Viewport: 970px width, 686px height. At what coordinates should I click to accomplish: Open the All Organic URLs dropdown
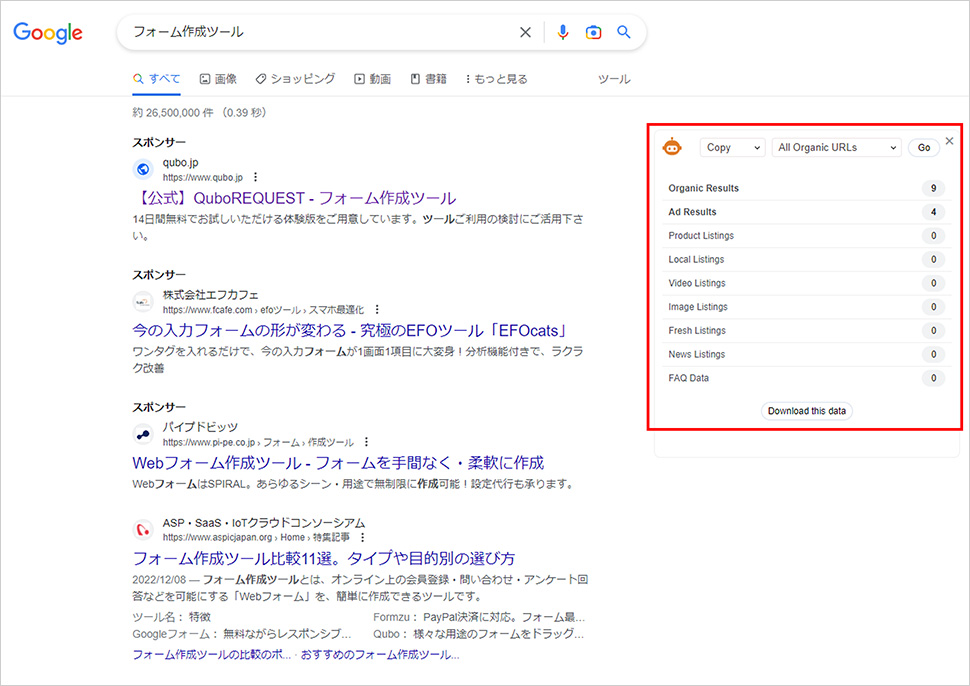coord(836,147)
